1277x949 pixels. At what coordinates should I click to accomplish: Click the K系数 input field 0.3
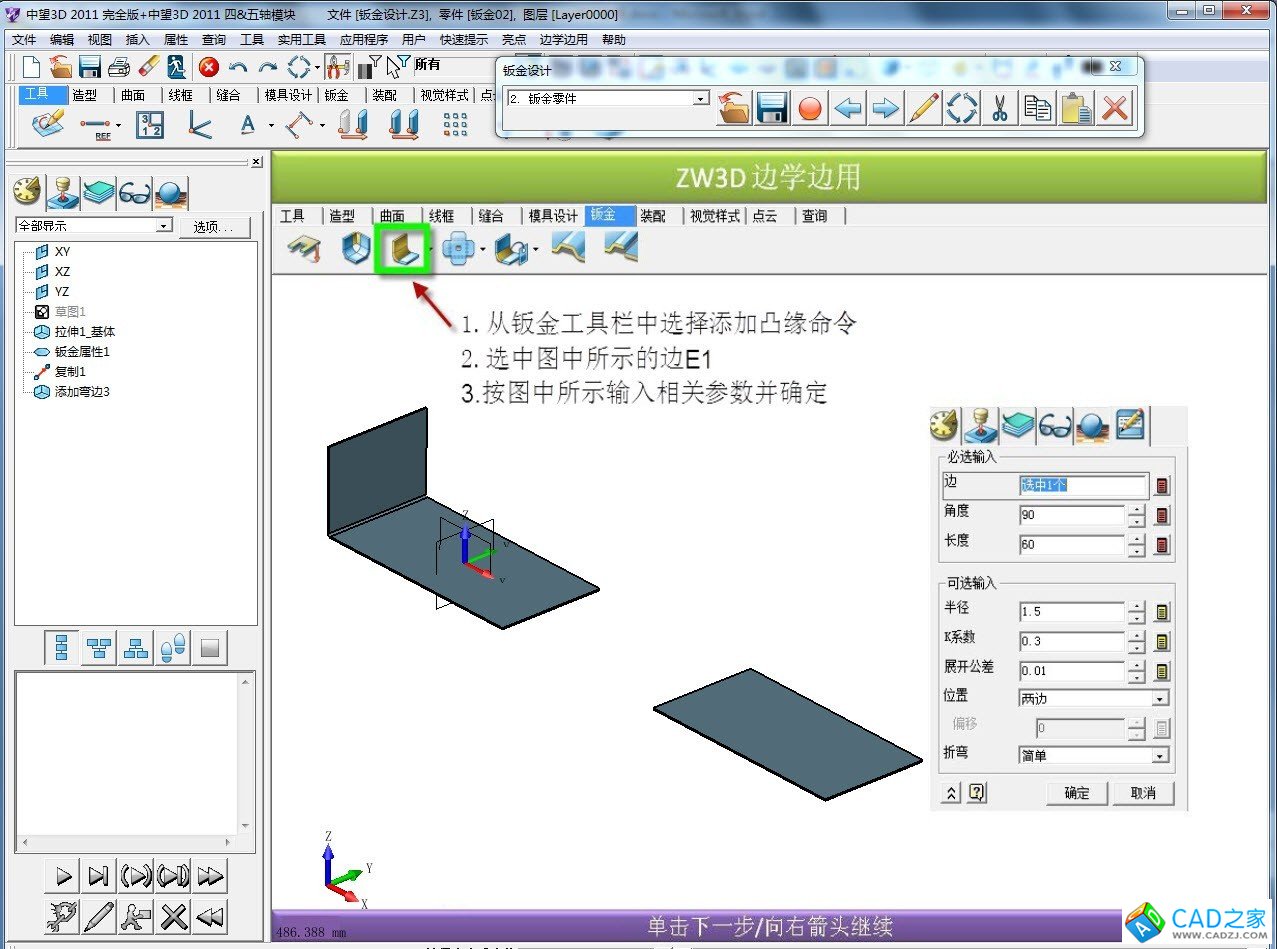click(x=1072, y=642)
